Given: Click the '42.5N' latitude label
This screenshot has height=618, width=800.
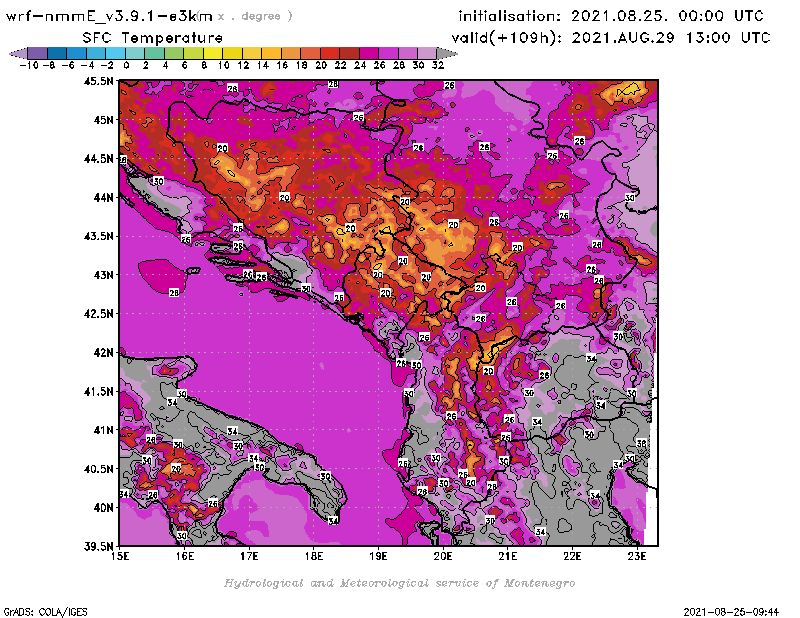Looking at the screenshot, I should (x=98, y=314).
